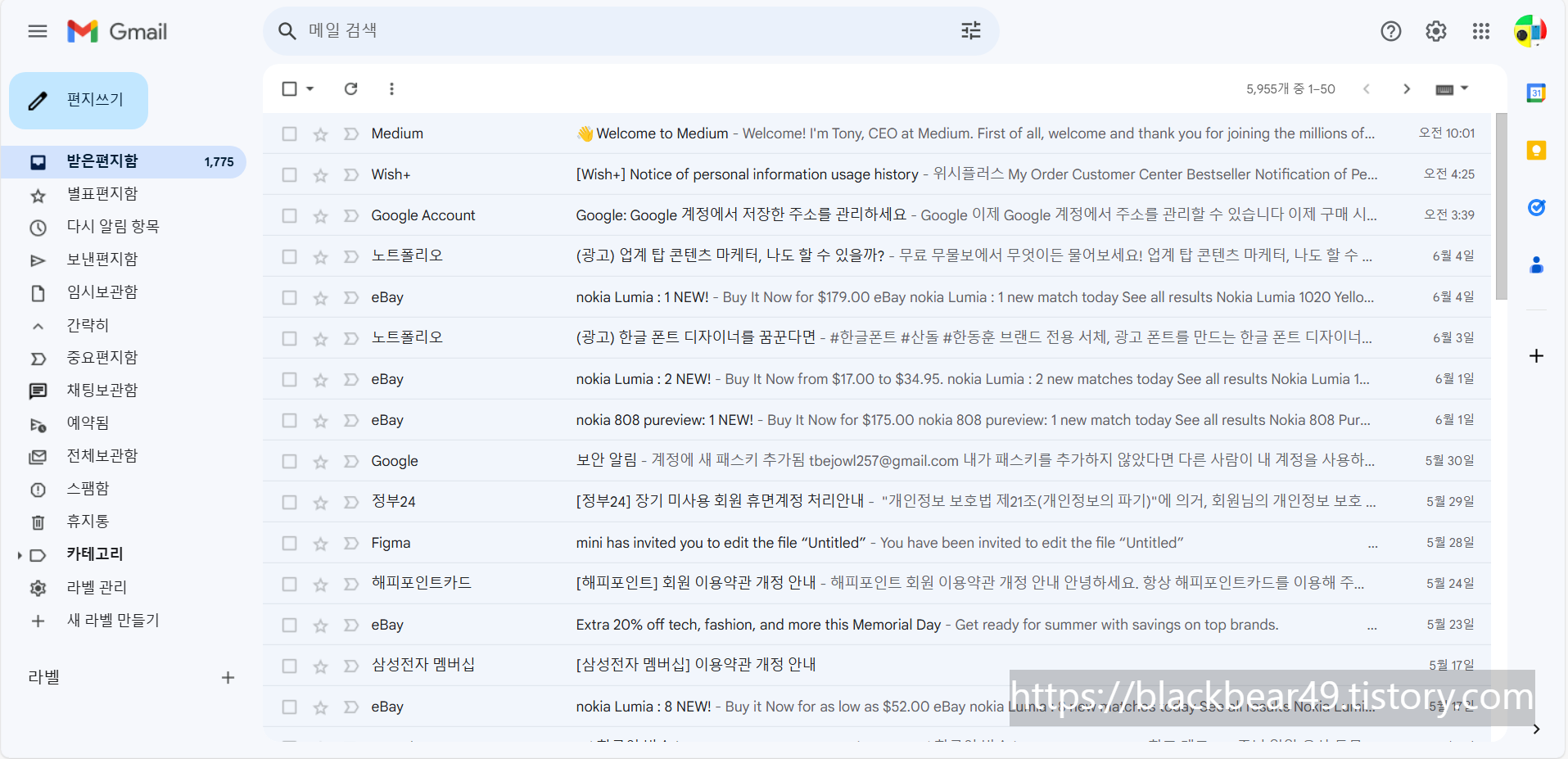
Task: Get add-ons with the plus icon
Action: tap(1536, 355)
